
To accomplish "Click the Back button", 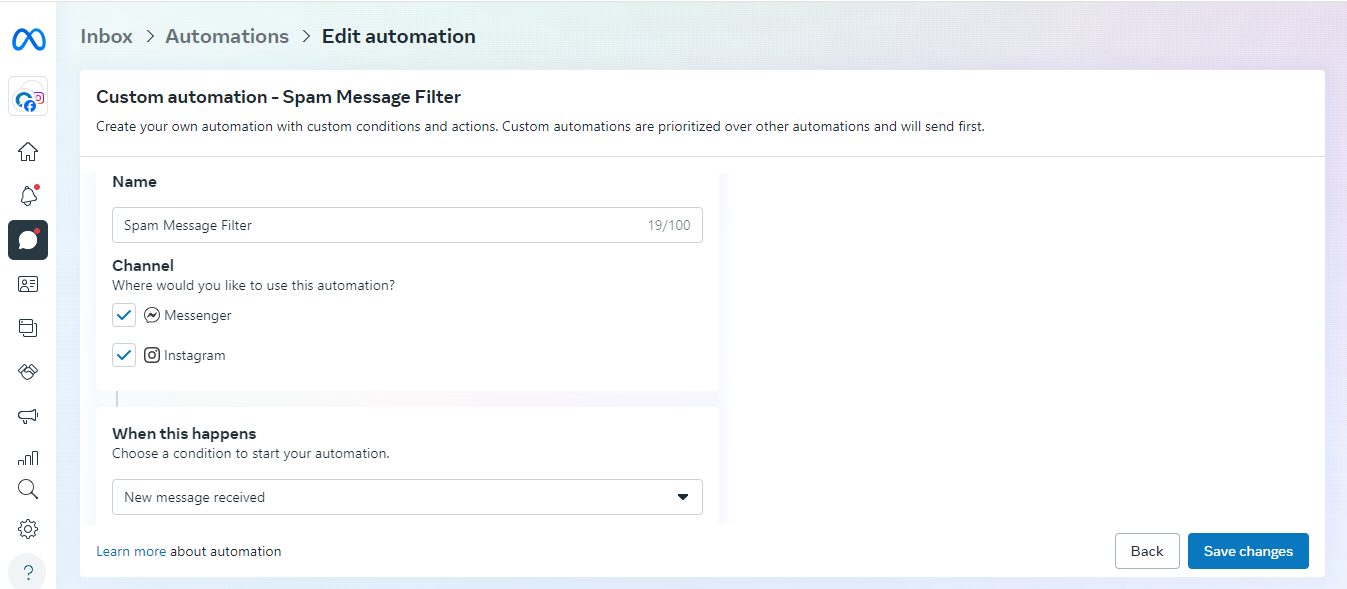I will pos(1147,550).
